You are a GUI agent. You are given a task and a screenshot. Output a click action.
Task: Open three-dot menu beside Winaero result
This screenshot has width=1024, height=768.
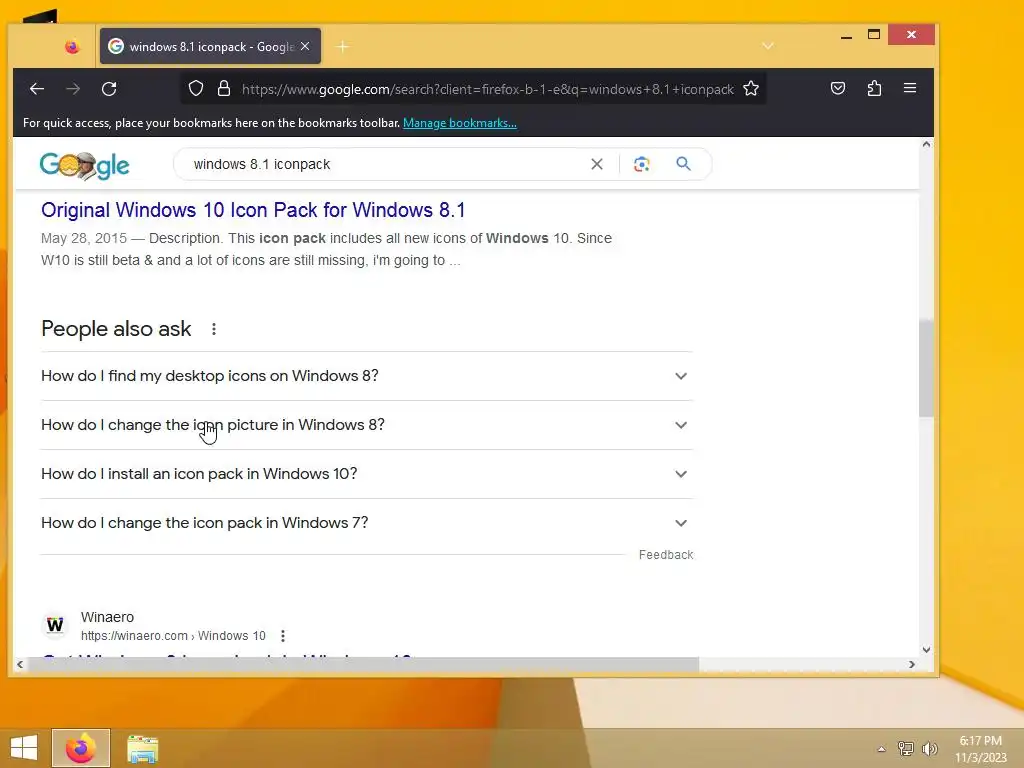[283, 635]
